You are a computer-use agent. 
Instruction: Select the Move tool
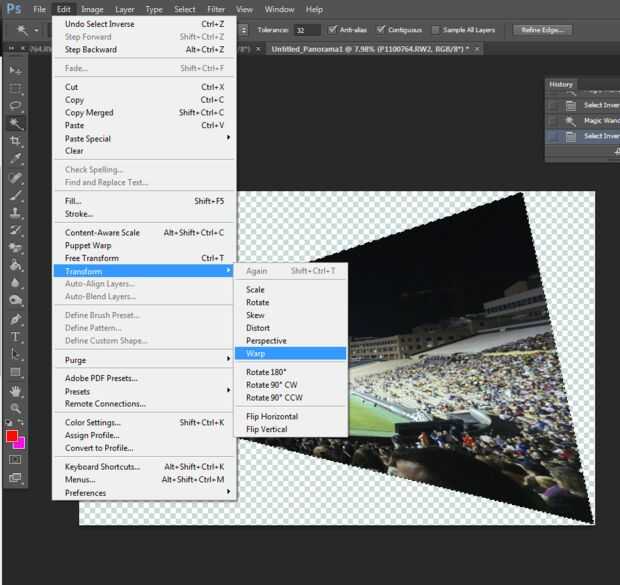15,70
